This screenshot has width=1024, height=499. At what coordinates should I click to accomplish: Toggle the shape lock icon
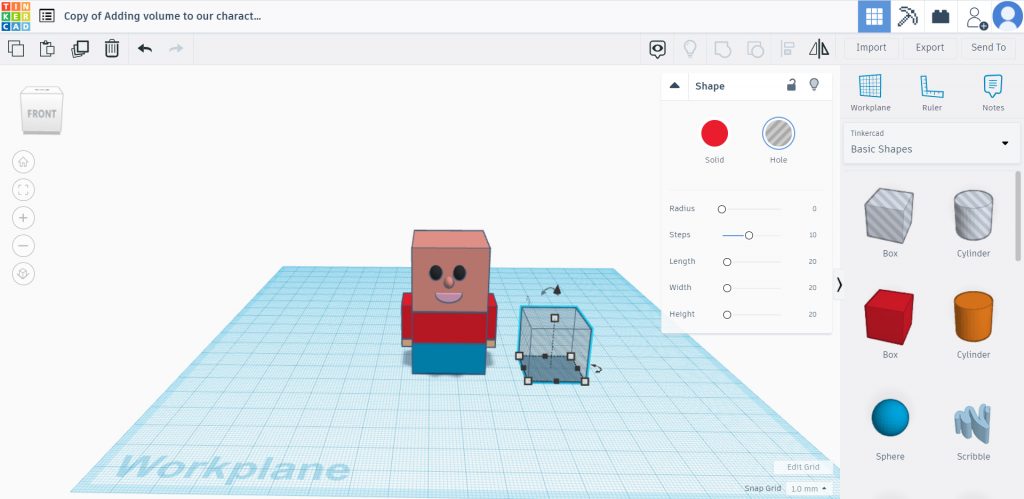[x=791, y=85]
